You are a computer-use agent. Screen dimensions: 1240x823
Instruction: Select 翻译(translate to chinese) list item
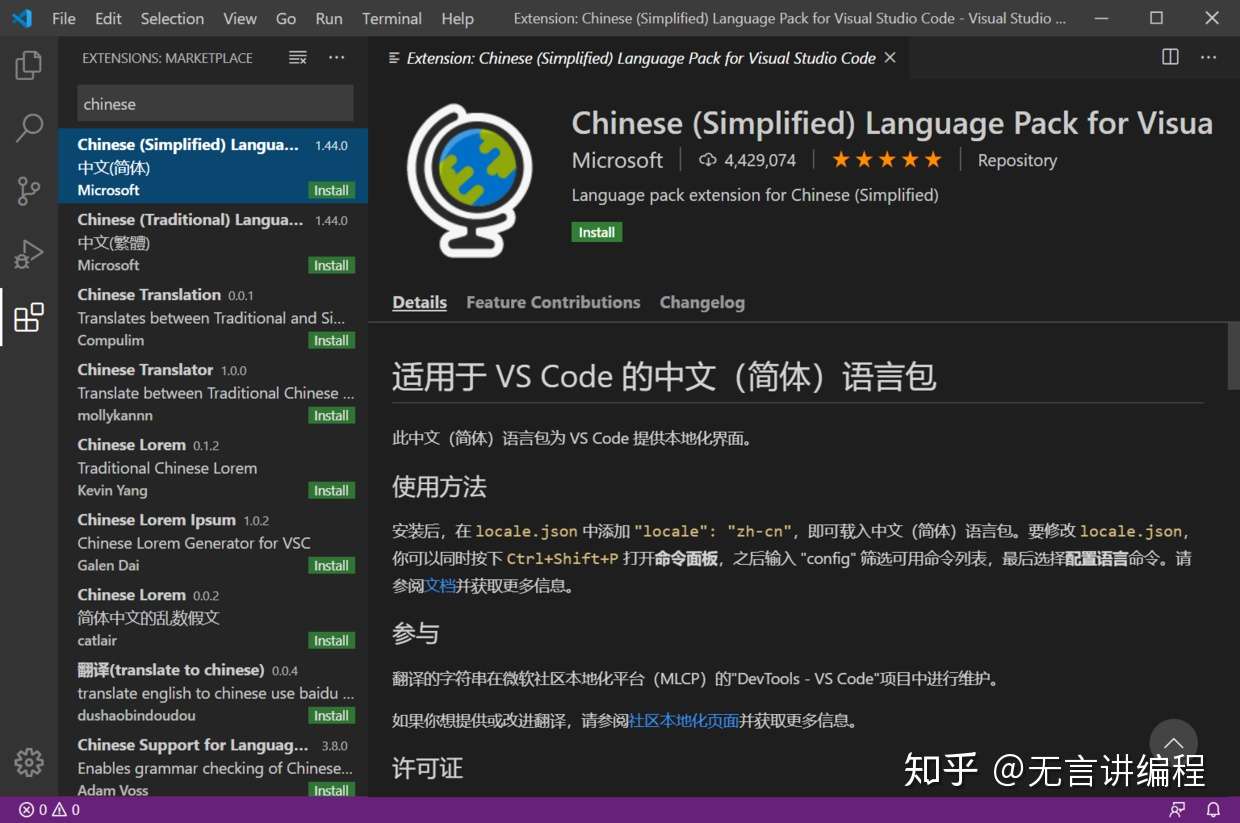click(213, 692)
